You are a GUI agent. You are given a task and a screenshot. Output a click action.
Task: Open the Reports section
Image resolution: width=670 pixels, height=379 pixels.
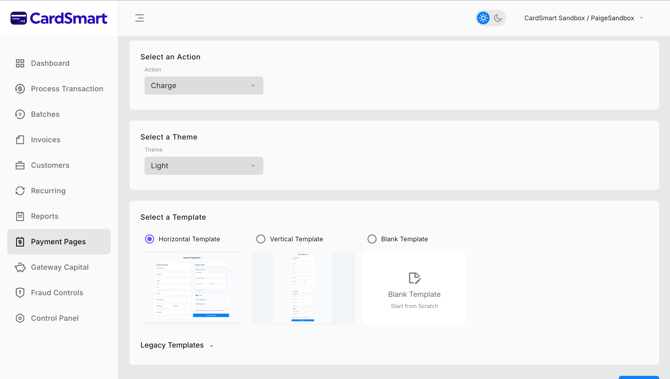pyautogui.click(x=59, y=216)
